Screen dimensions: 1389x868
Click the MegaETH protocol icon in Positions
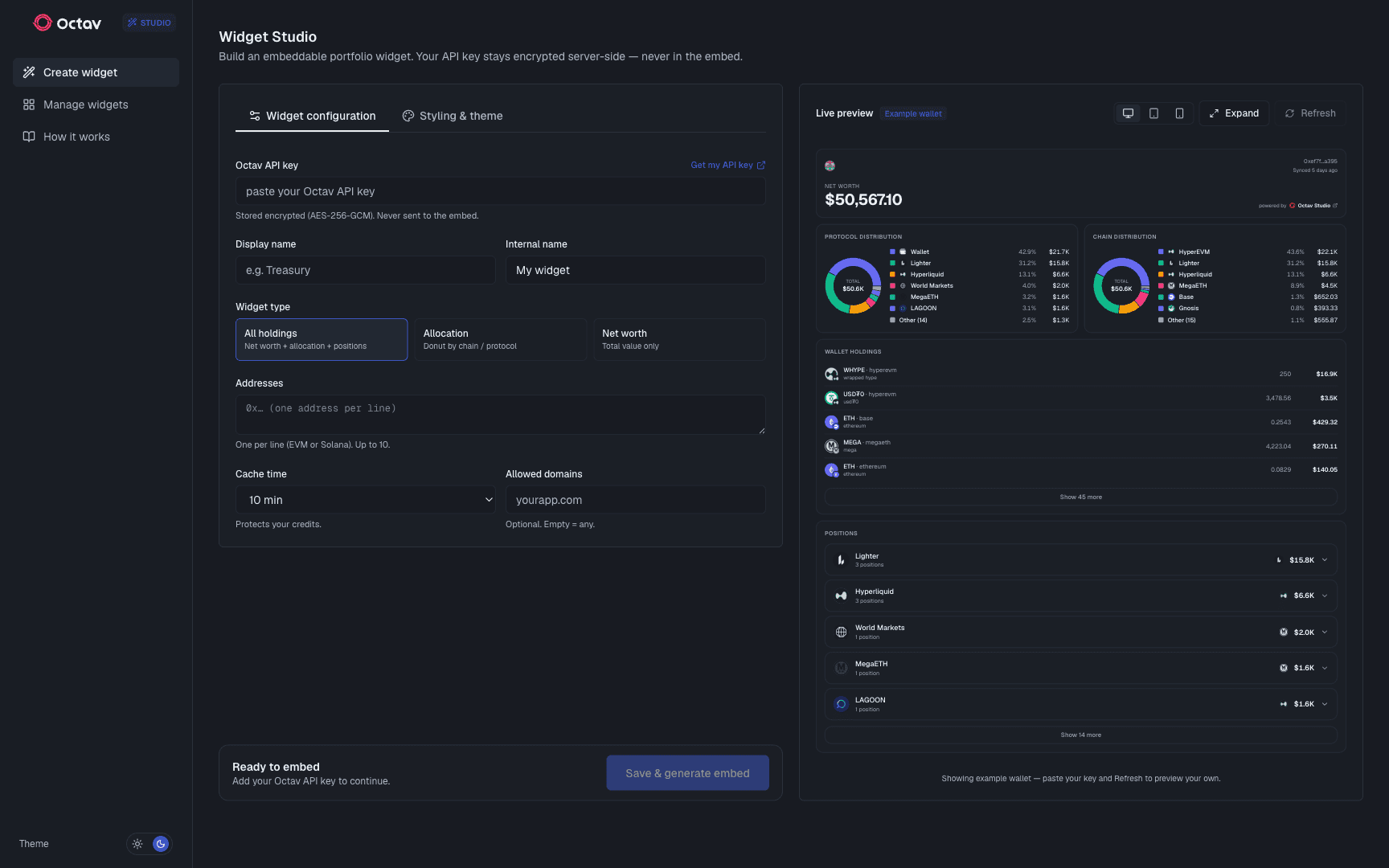click(841, 668)
